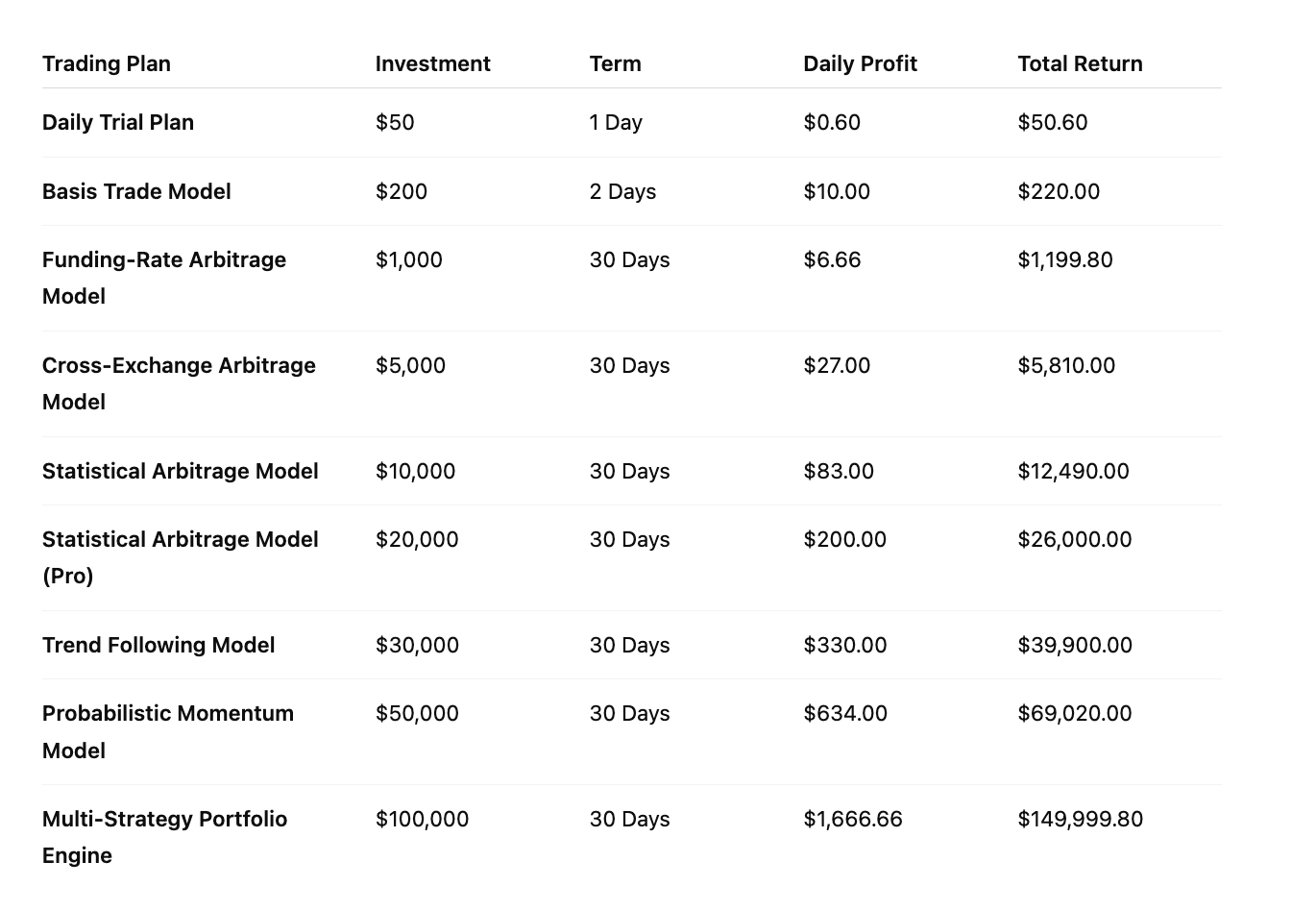Click the 2 Days term cell
Viewport: 1316px width, 911px height.
(x=622, y=191)
